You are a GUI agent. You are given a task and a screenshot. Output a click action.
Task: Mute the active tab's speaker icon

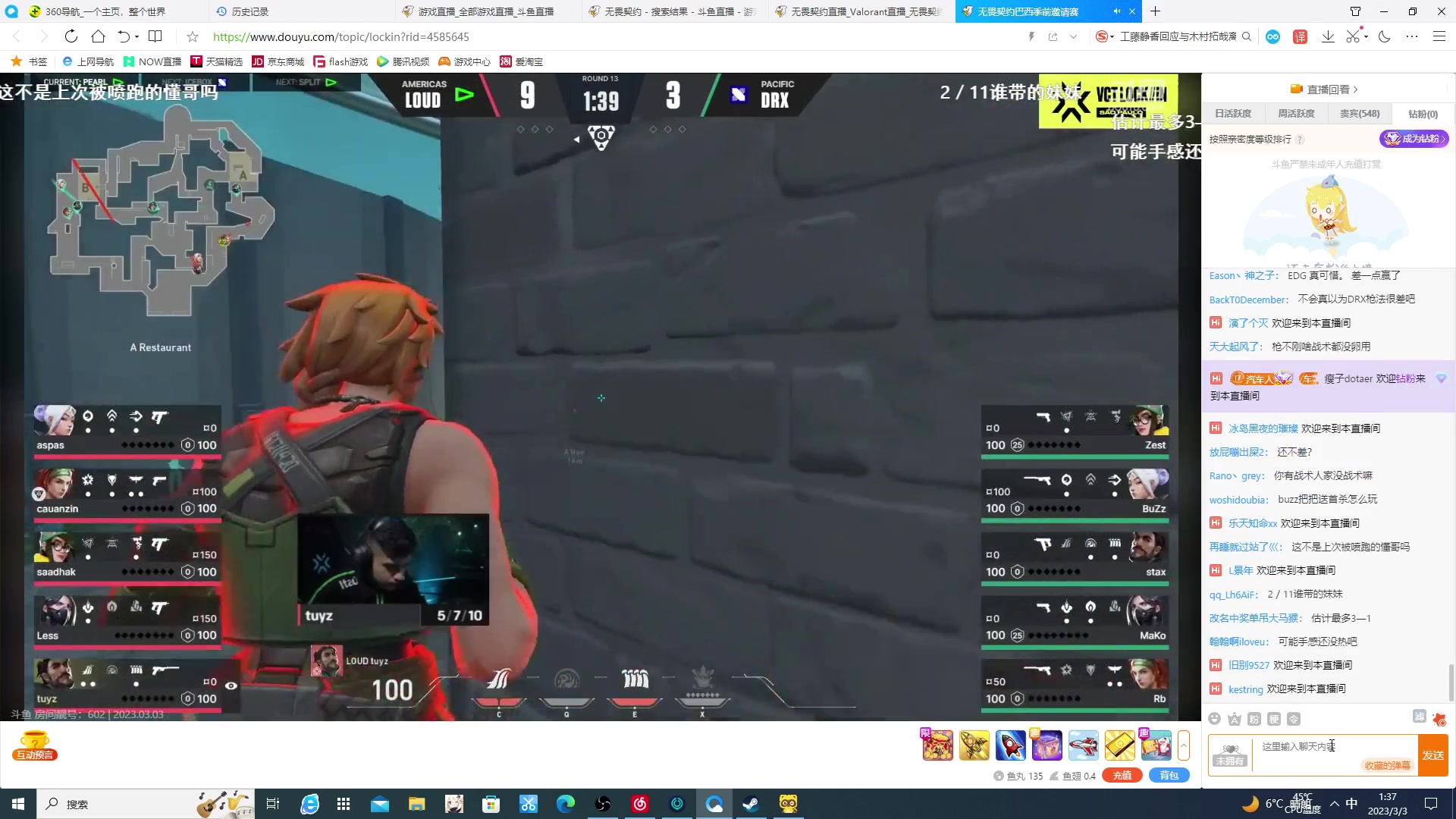point(1117,11)
